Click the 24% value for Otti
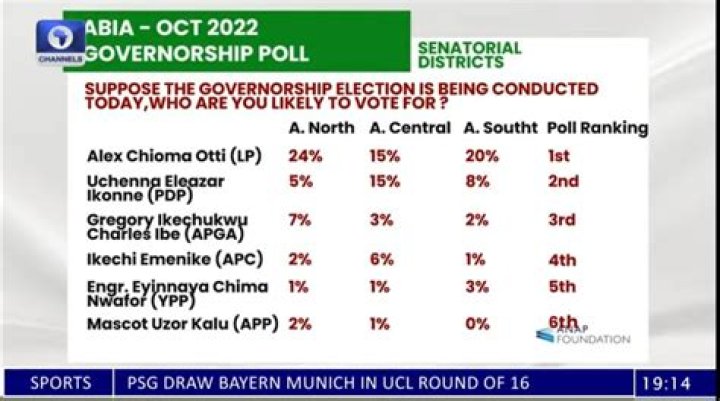Image resolution: width=720 pixels, height=401 pixels. click(303, 156)
